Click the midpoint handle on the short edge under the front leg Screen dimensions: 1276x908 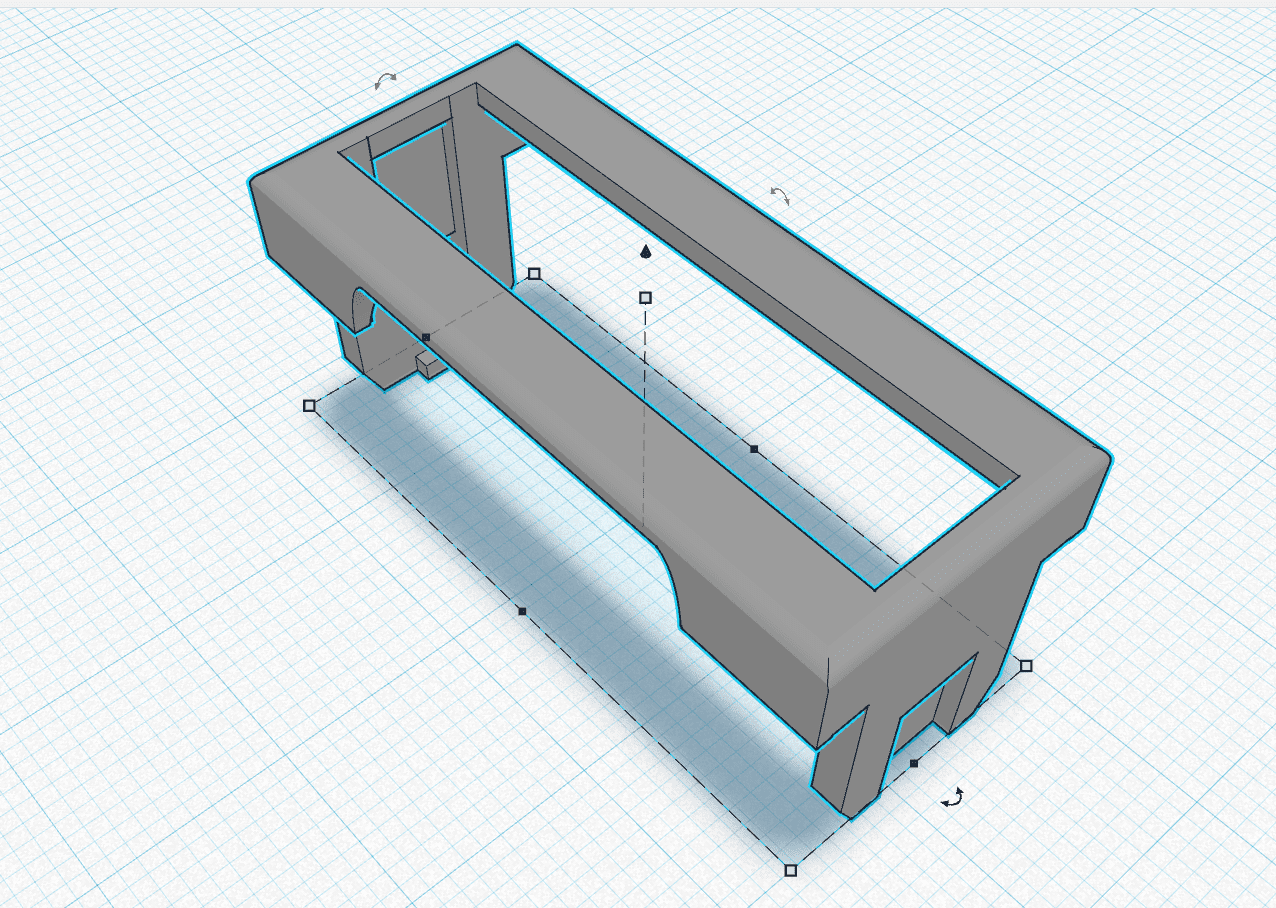[914, 763]
